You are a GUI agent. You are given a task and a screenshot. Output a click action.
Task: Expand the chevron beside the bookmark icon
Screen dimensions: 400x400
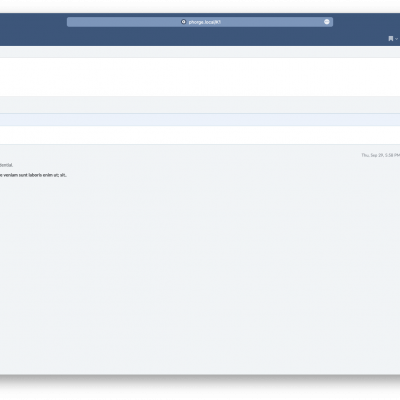pyautogui.click(x=396, y=39)
